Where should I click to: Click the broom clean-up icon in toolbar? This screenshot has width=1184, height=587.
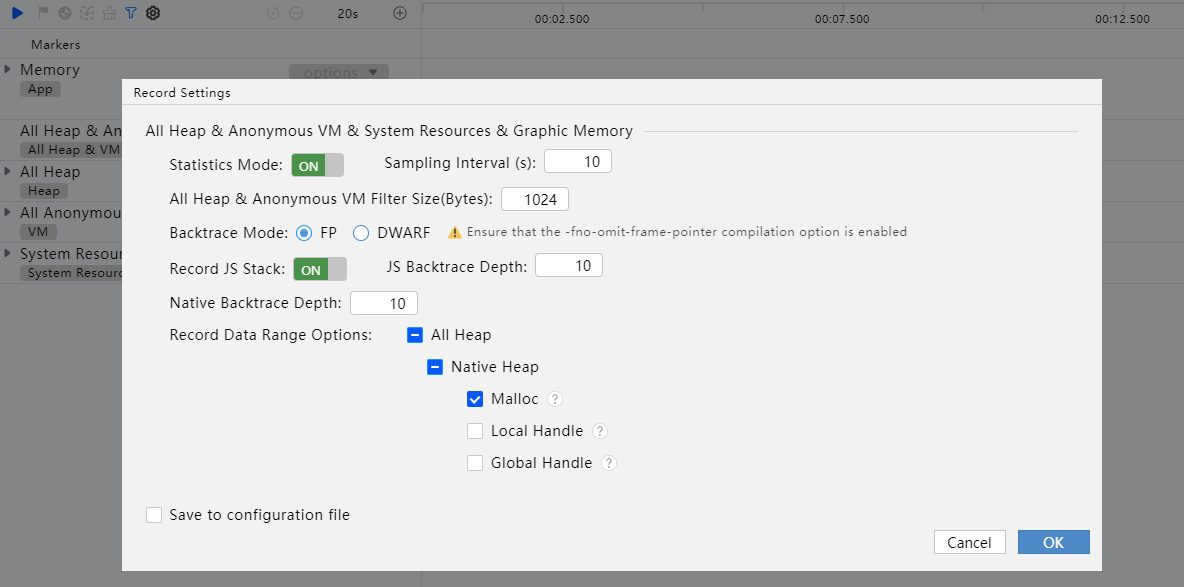point(109,13)
